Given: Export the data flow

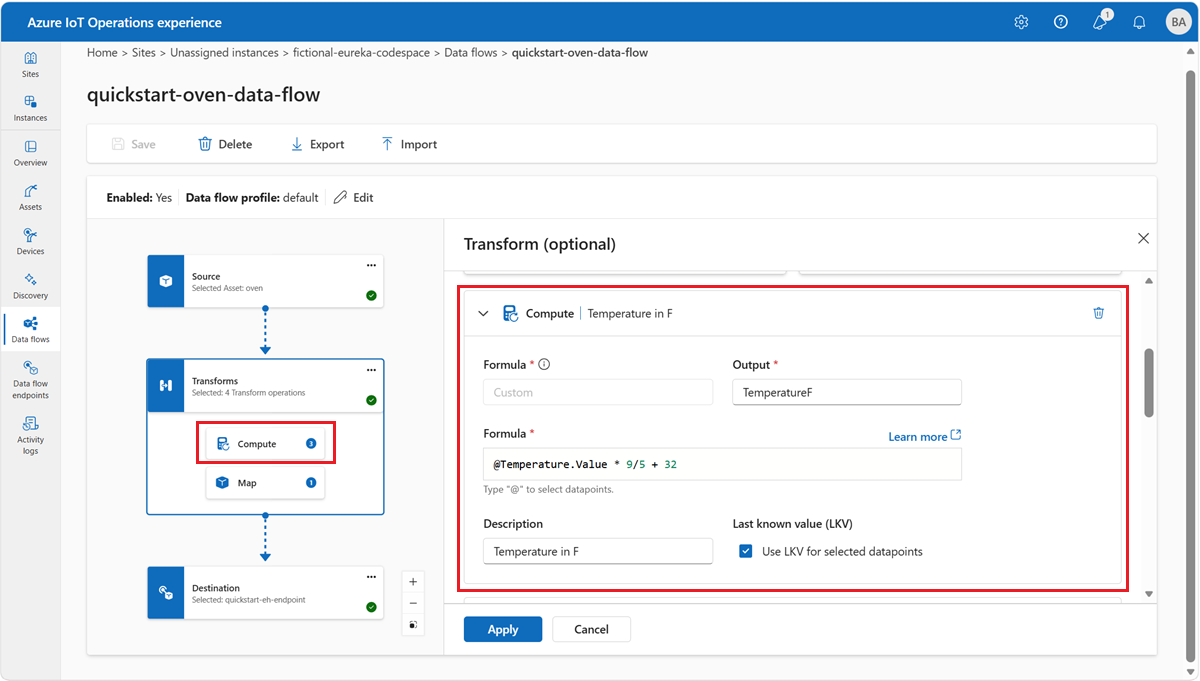Looking at the screenshot, I should tap(317, 144).
